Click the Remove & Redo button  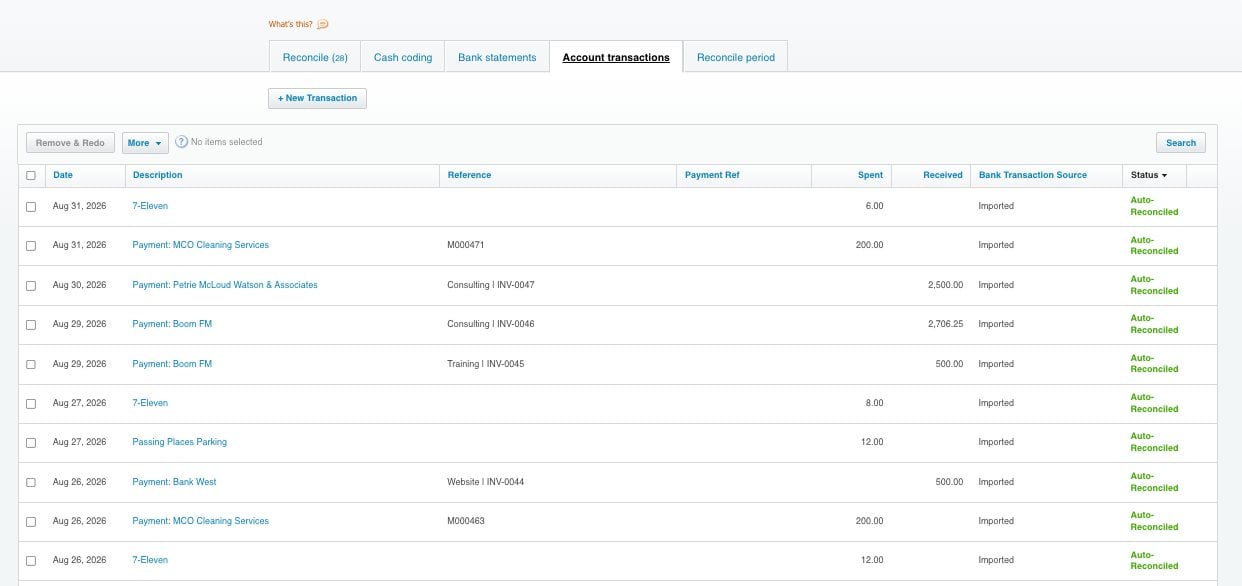pos(70,143)
